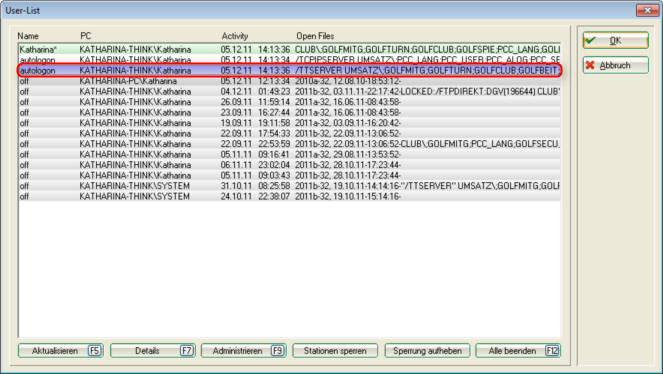Click the F7 key badge on Details
The width and height of the screenshot is (663, 374).
coord(186,351)
